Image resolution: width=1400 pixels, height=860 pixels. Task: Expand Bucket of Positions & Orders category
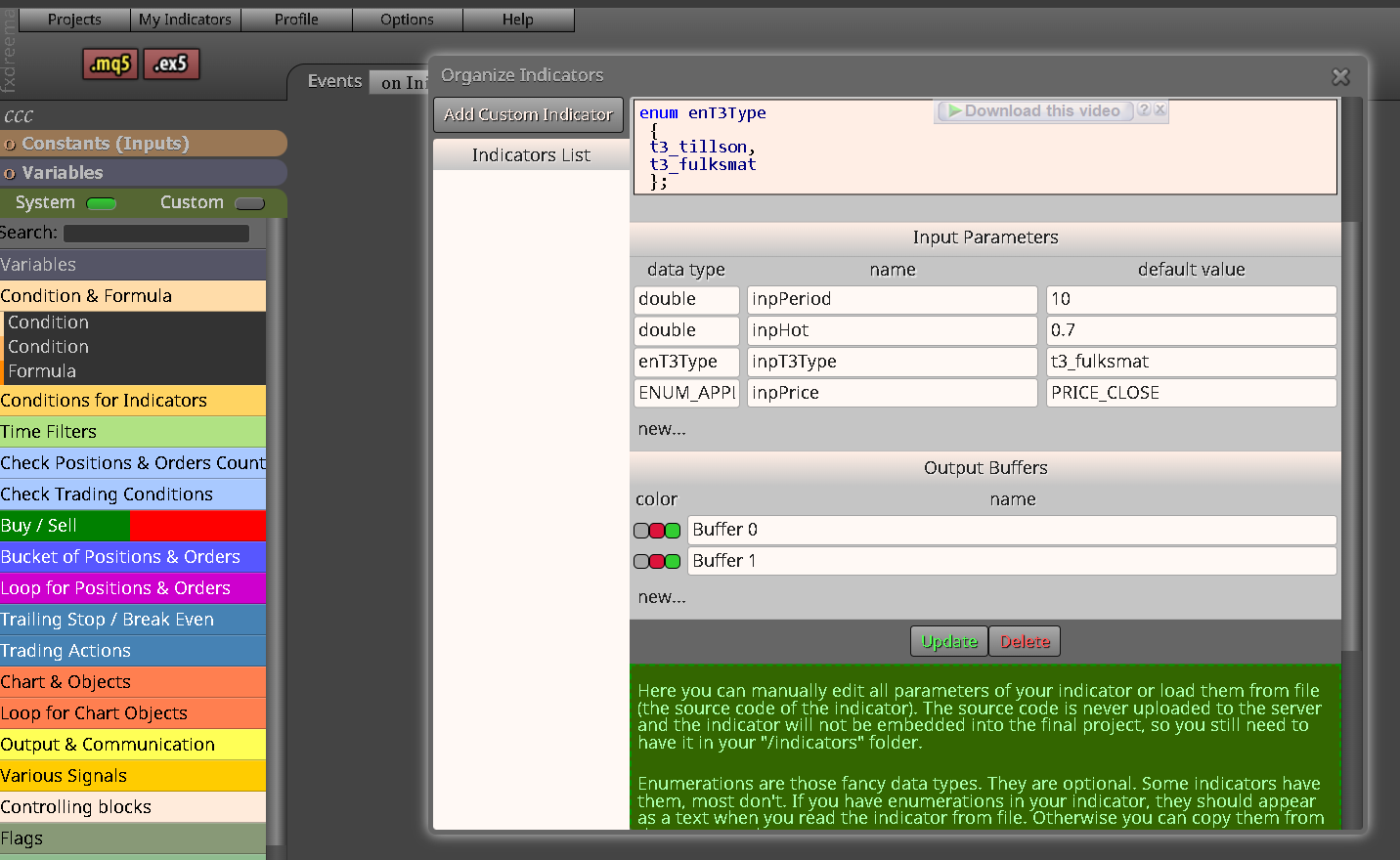coord(133,557)
